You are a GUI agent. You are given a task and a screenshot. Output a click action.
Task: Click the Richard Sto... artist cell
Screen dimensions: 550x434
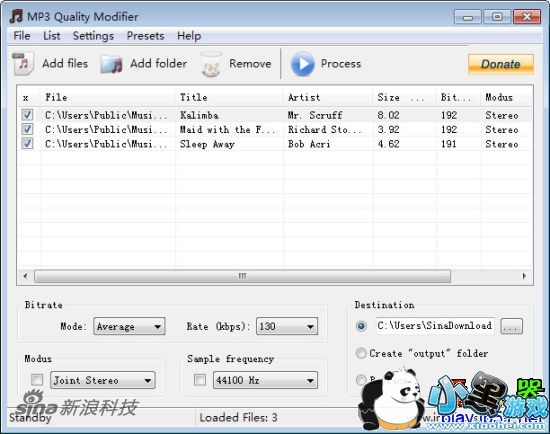coord(325,129)
